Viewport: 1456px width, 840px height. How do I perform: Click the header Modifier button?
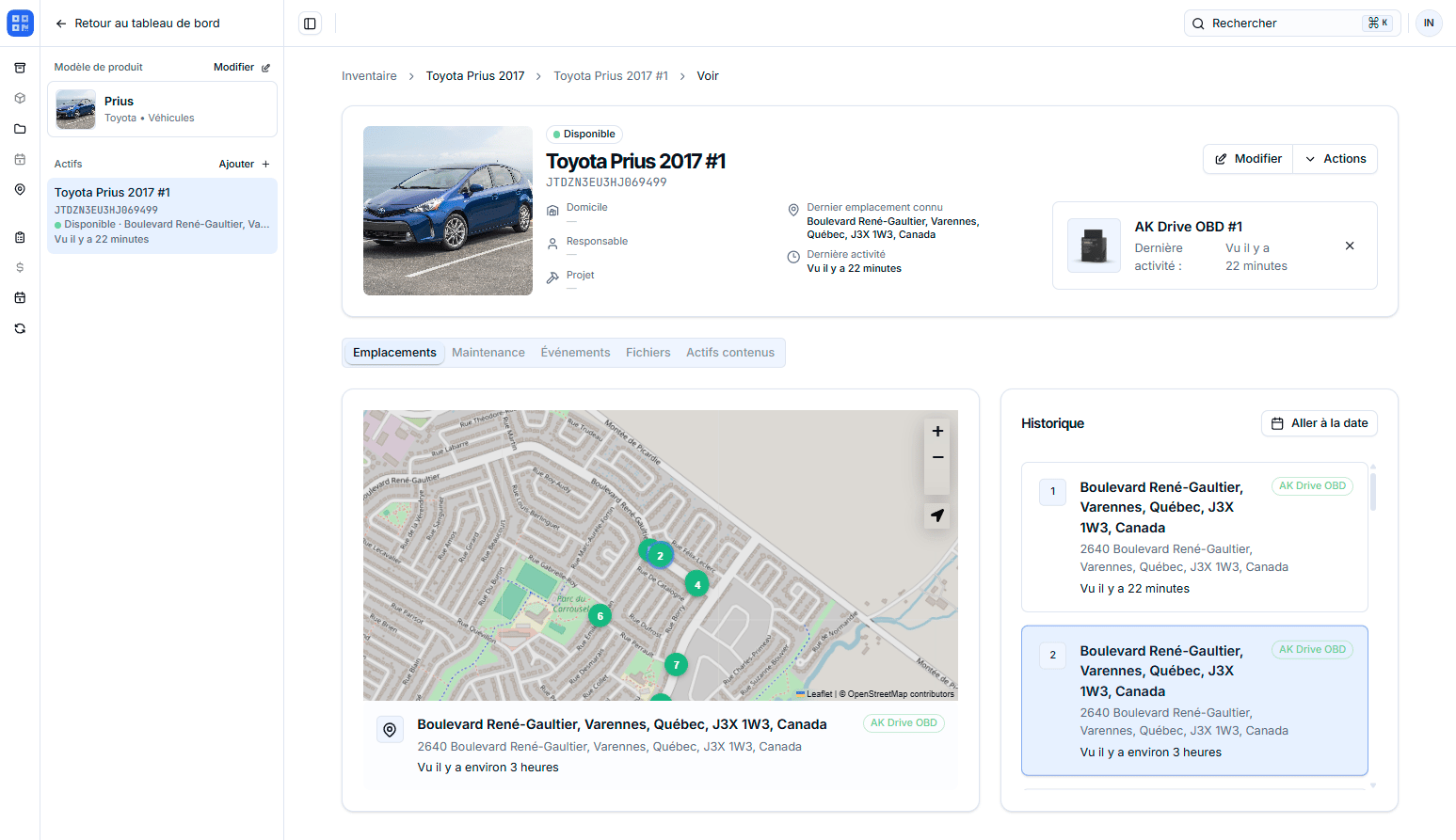[1248, 159]
